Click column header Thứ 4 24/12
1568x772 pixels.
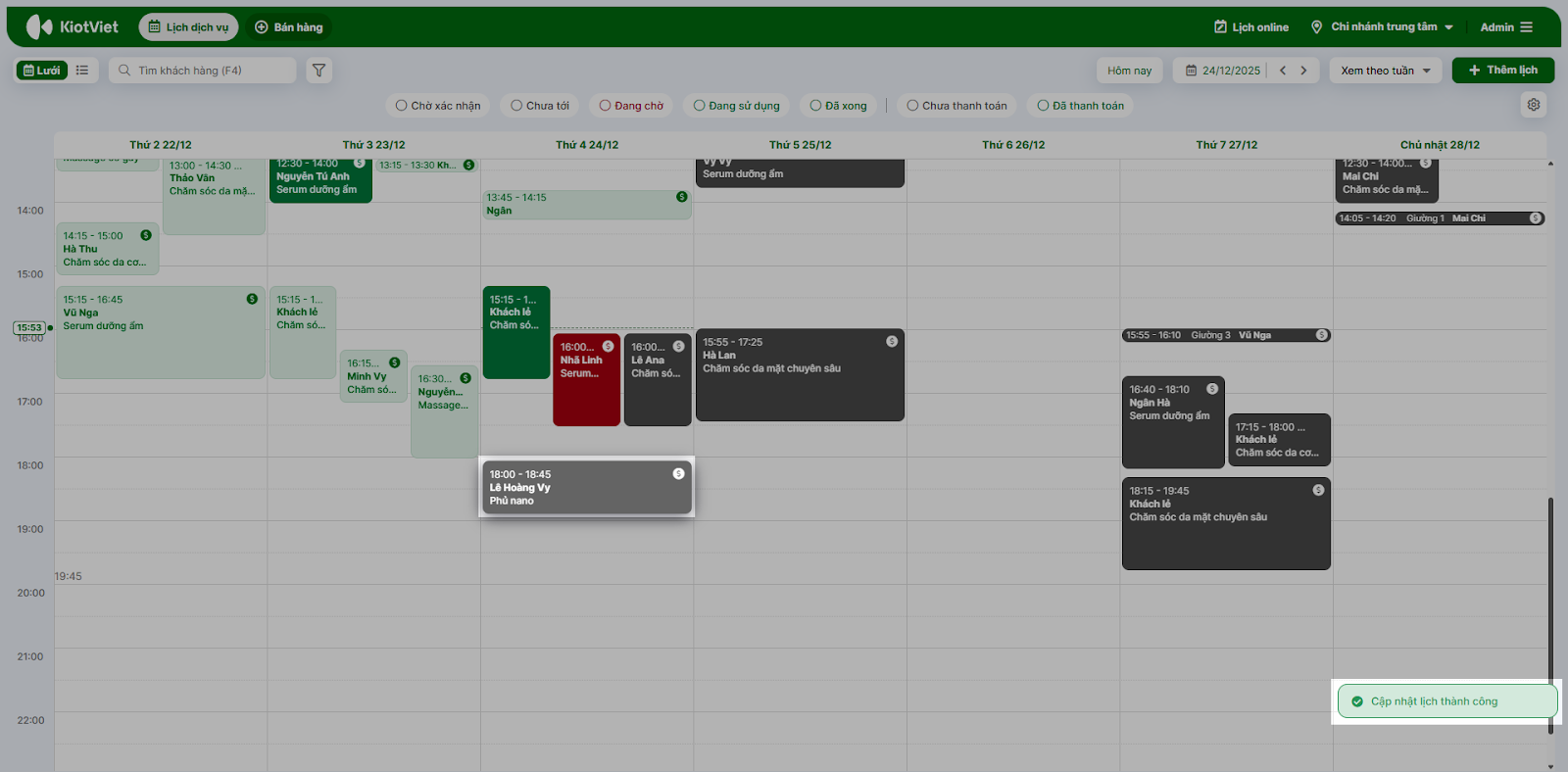(x=587, y=145)
